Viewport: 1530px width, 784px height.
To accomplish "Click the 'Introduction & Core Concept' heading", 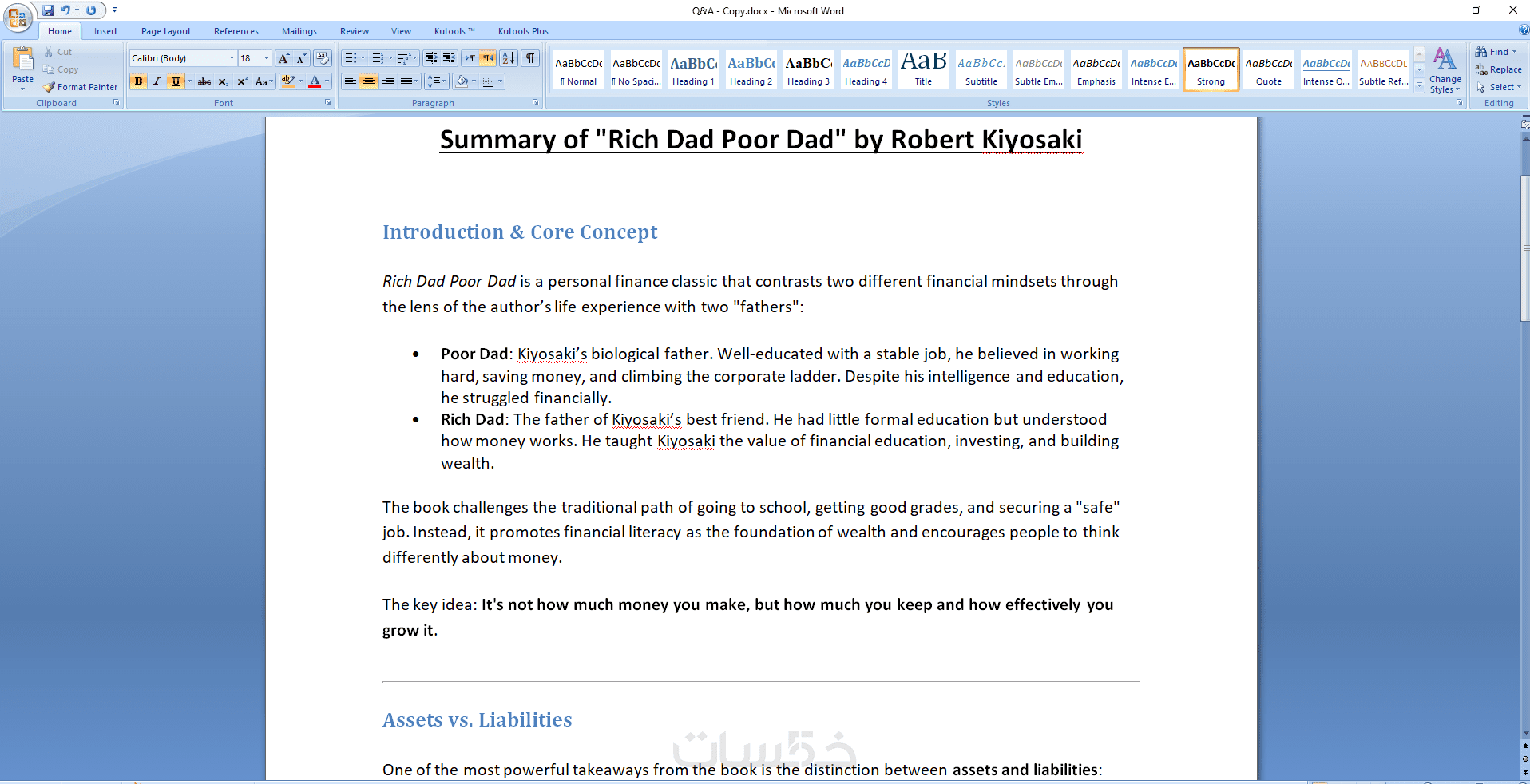I will 520,232.
